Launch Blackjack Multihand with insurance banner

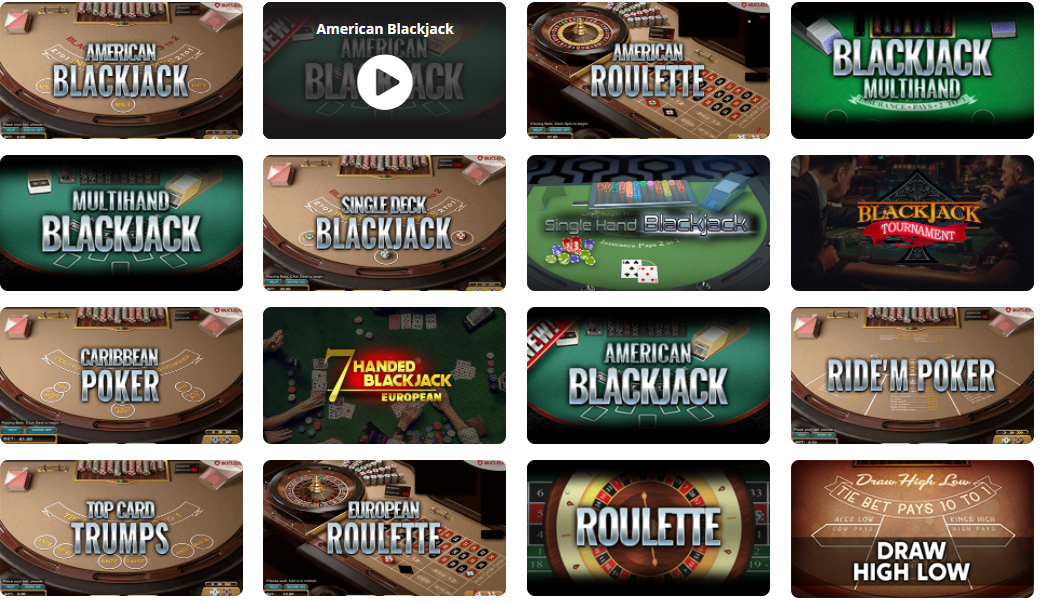pos(912,70)
